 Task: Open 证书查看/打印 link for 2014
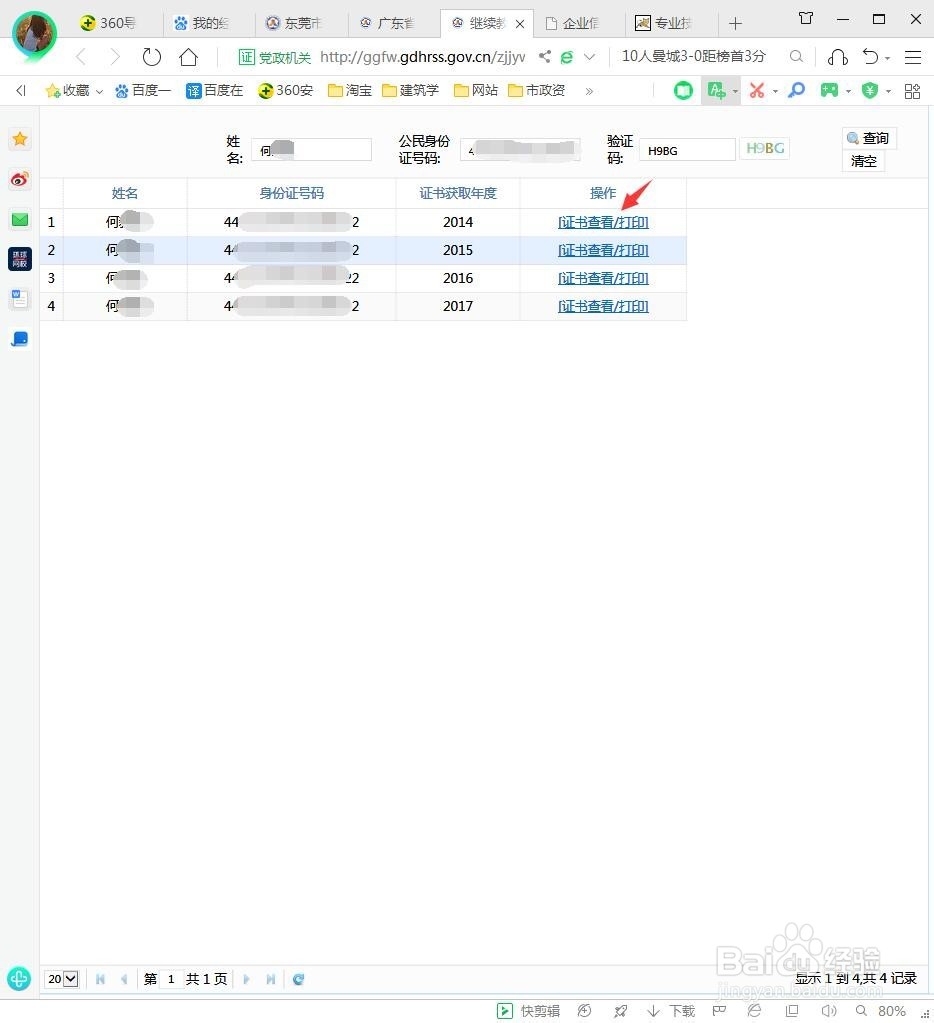click(x=603, y=222)
